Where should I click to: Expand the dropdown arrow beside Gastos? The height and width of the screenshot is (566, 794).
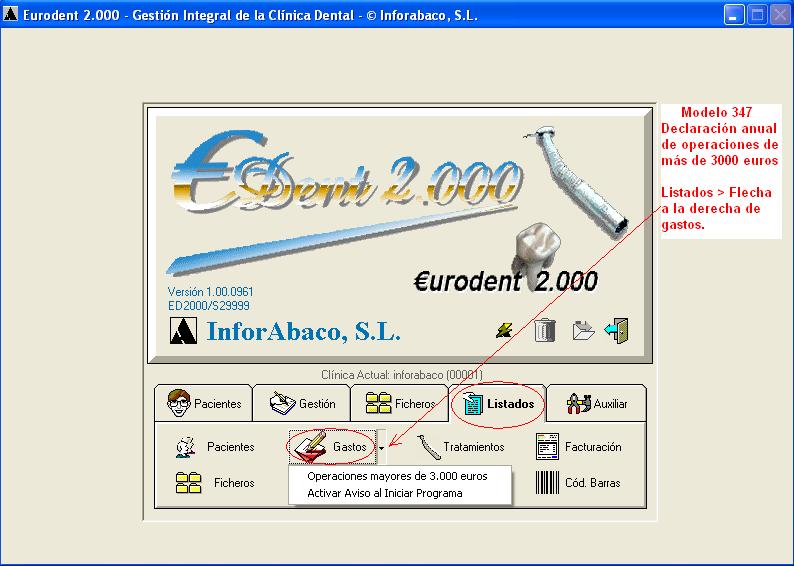pyautogui.click(x=381, y=448)
